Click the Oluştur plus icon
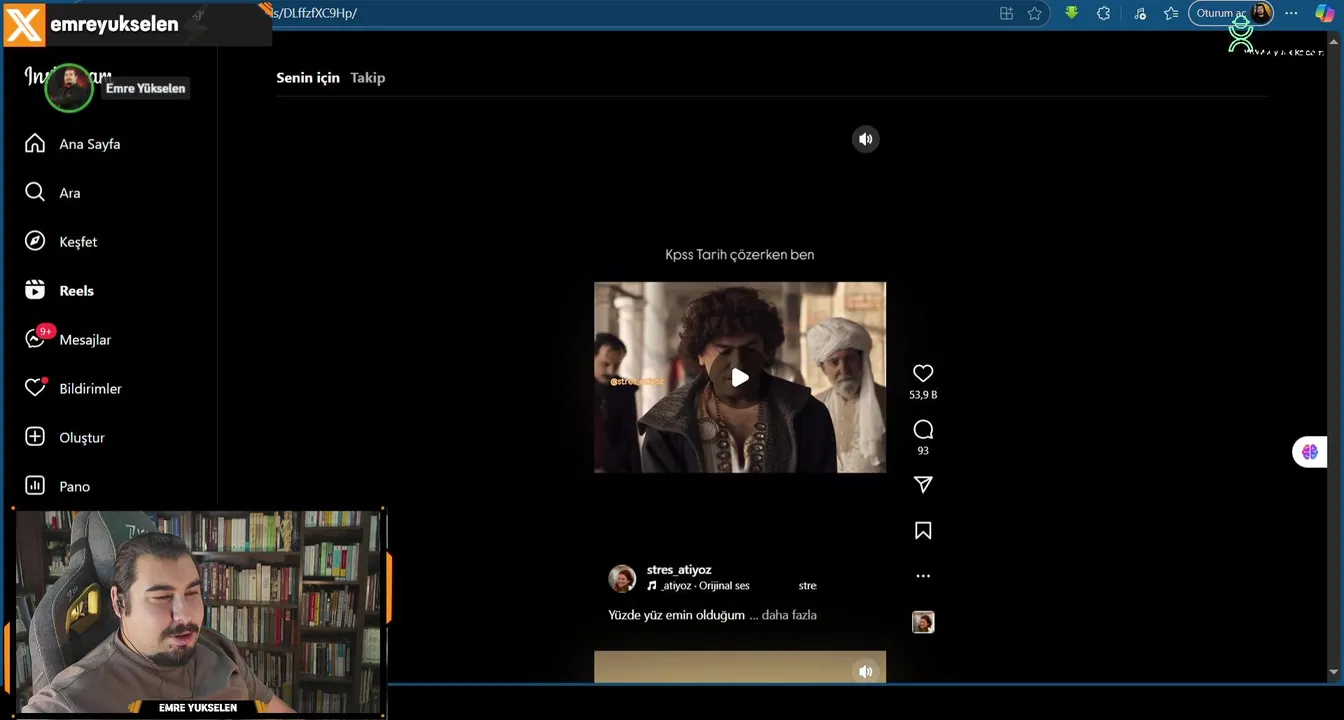 pyautogui.click(x=35, y=437)
